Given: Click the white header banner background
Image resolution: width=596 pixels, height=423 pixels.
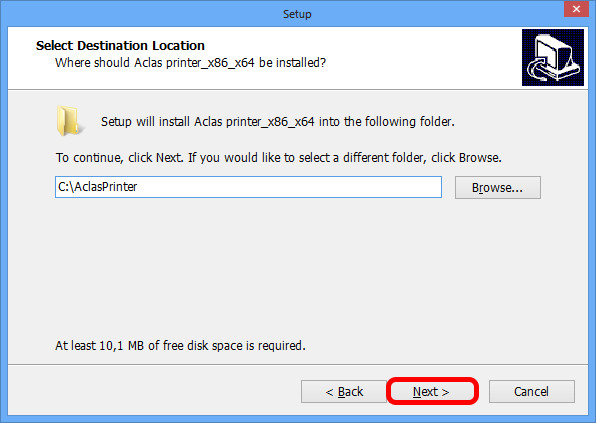Looking at the screenshot, I should tap(418, 57).
